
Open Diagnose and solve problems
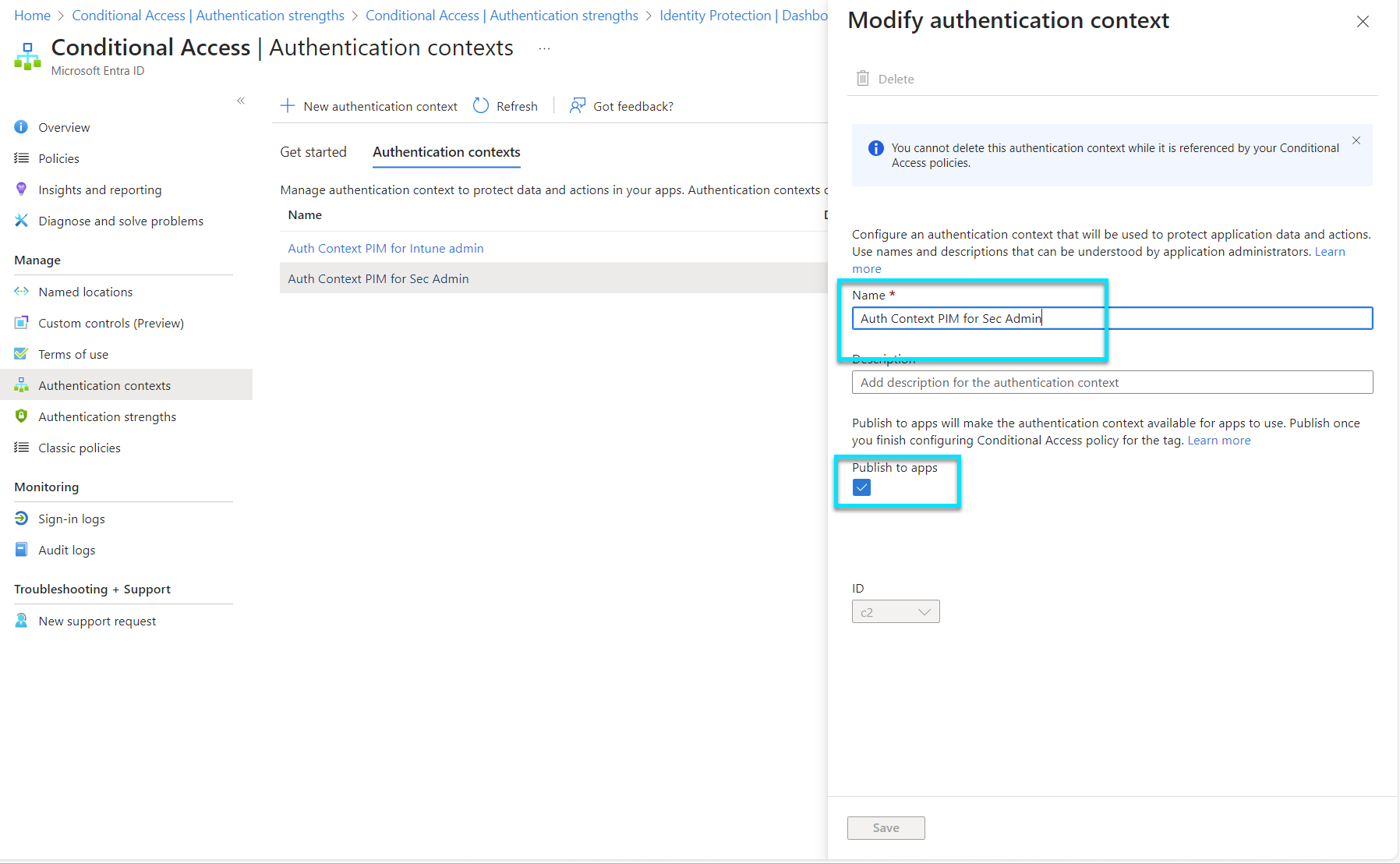[x=121, y=221]
